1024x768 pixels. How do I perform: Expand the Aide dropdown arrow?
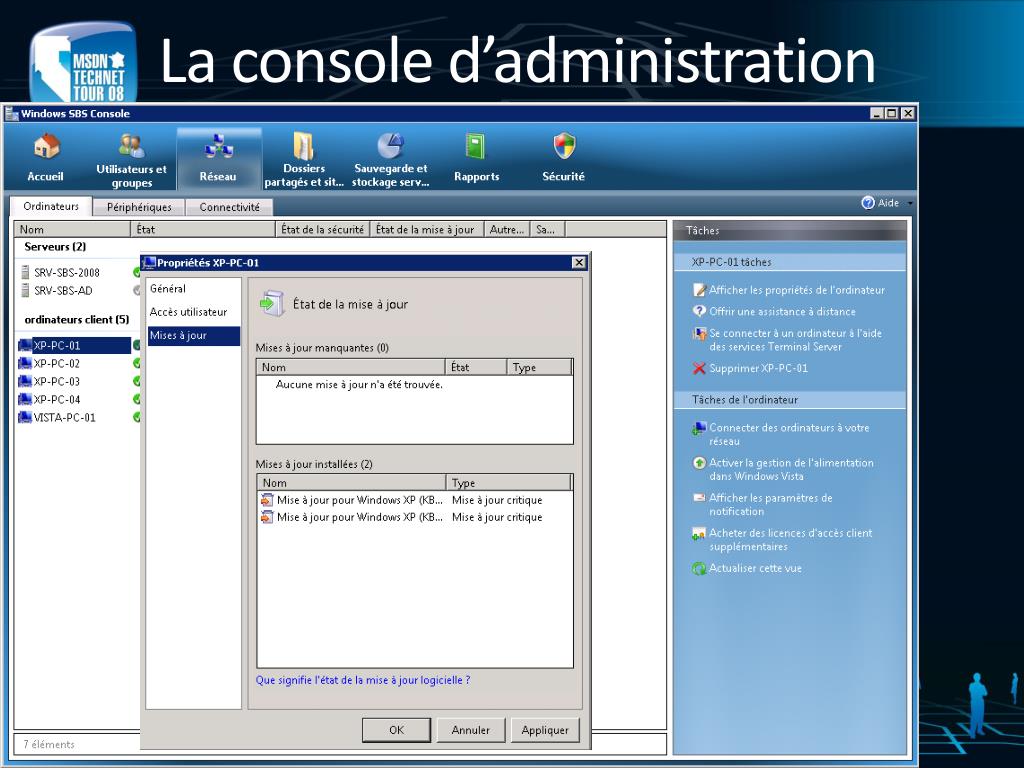point(910,203)
